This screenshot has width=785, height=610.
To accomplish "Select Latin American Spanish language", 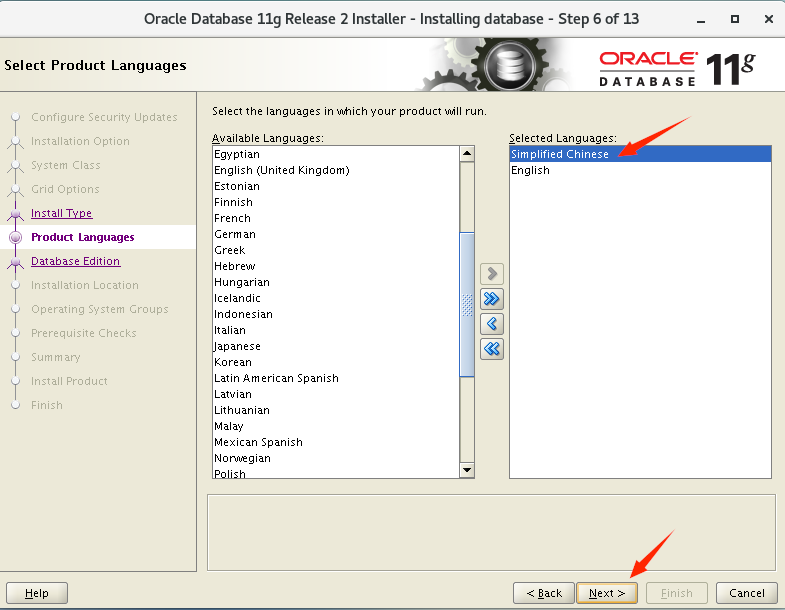I will [336, 378].
